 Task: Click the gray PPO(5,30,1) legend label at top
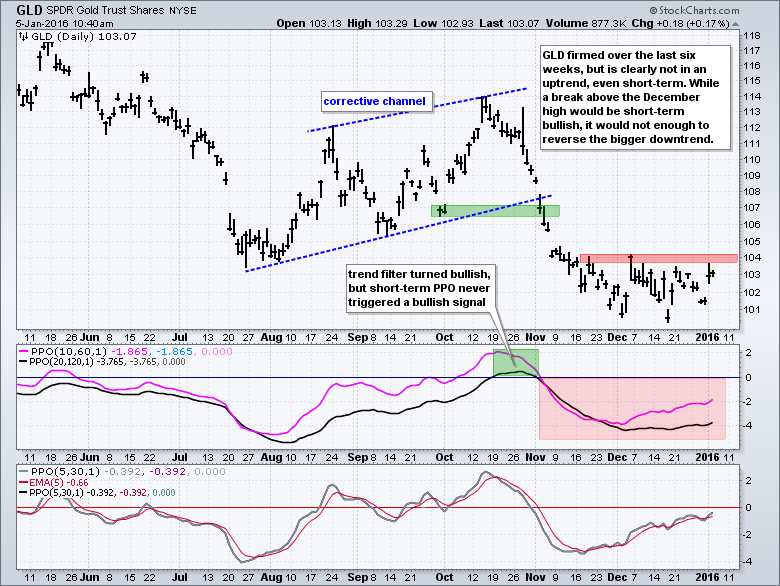click(65, 472)
